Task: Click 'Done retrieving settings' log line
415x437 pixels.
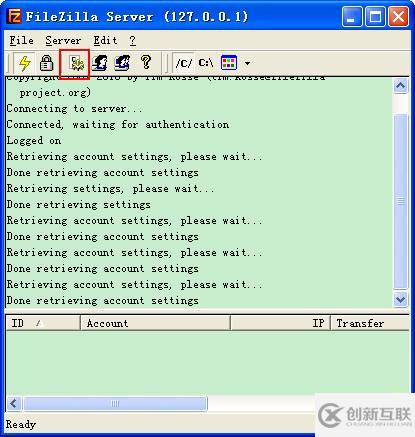Action: [x=78, y=205]
